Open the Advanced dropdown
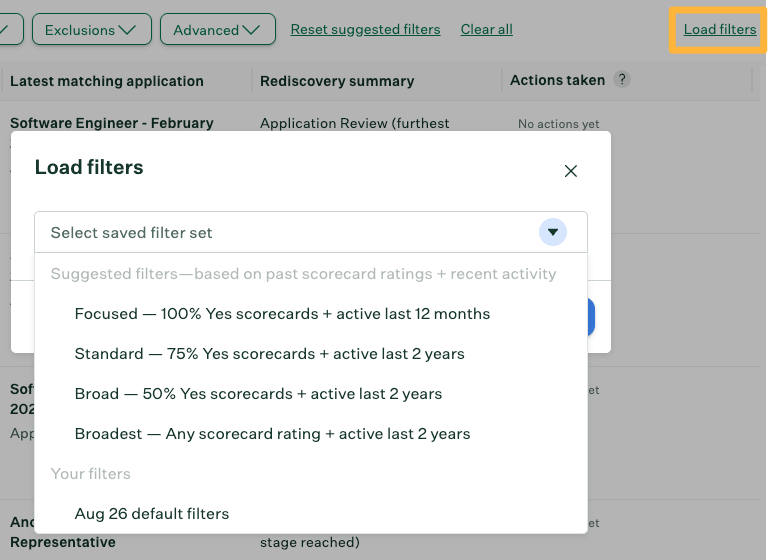The width and height of the screenshot is (768, 560). click(x=217, y=29)
